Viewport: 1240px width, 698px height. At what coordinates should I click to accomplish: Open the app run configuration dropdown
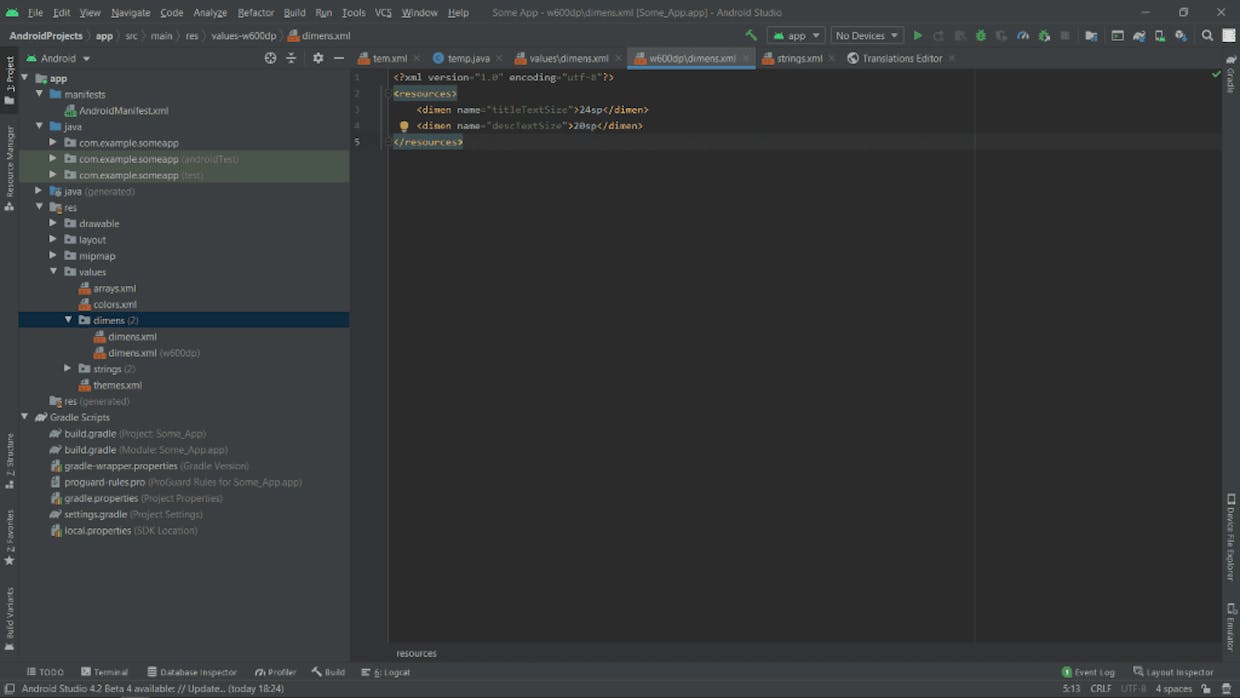click(x=797, y=35)
